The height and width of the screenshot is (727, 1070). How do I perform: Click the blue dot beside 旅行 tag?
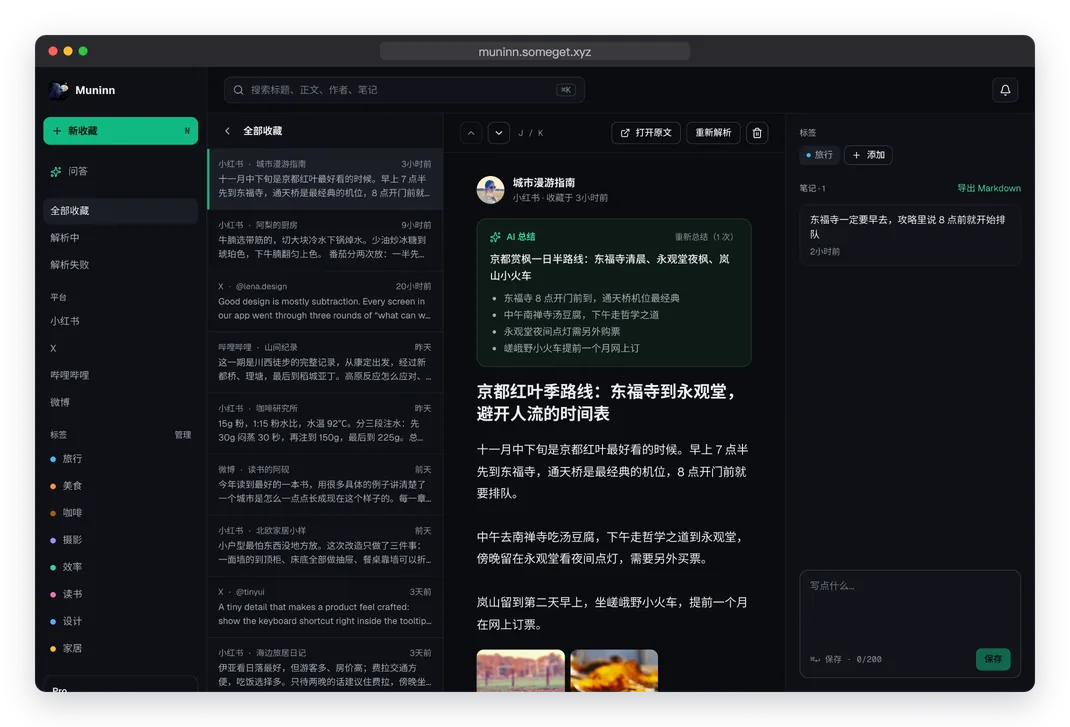pyautogui.click(x=53, y=459)
